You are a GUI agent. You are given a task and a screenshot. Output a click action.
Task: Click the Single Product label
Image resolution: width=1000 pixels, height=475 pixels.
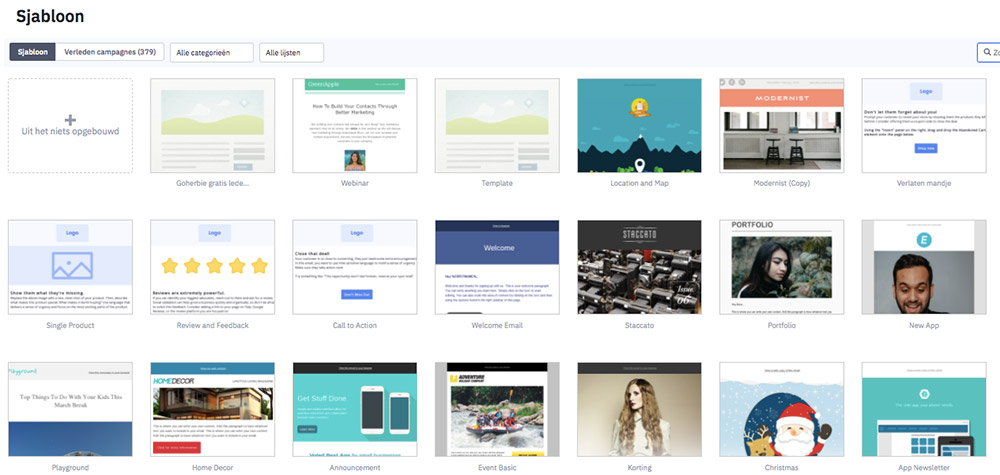coord(70,325)
